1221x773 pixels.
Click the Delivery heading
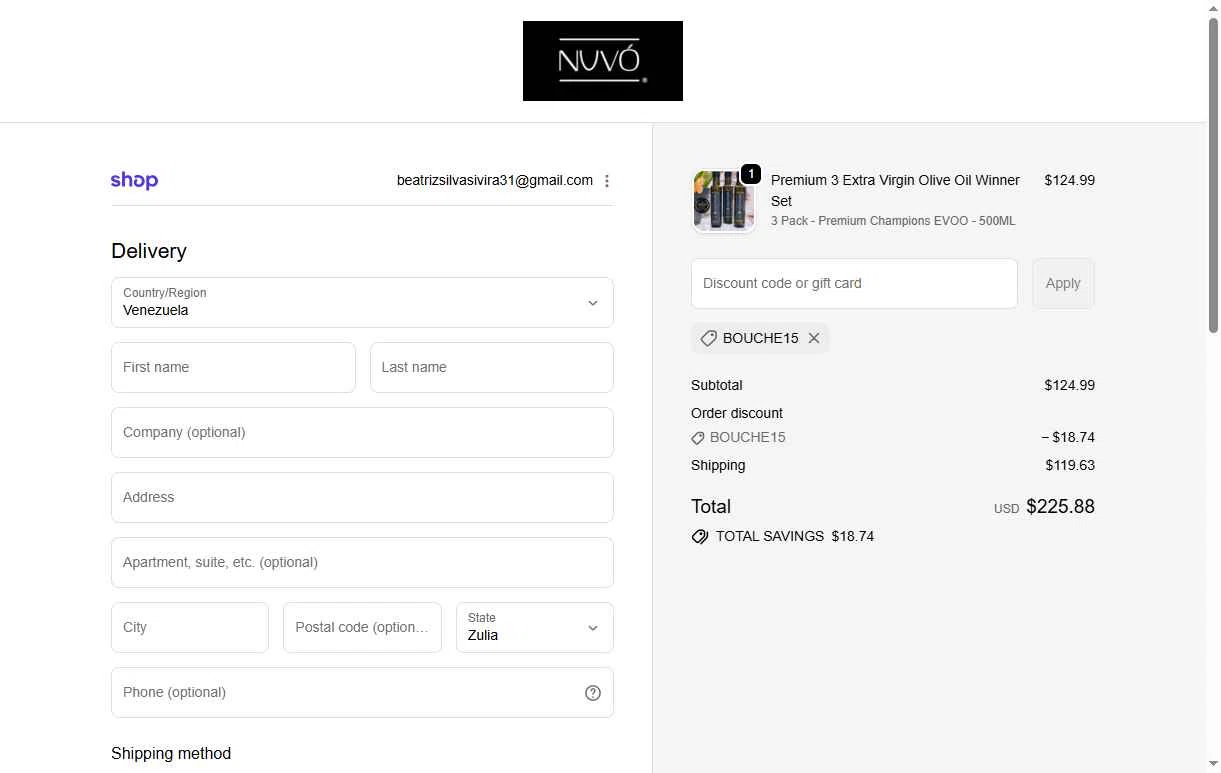[149, 251]
